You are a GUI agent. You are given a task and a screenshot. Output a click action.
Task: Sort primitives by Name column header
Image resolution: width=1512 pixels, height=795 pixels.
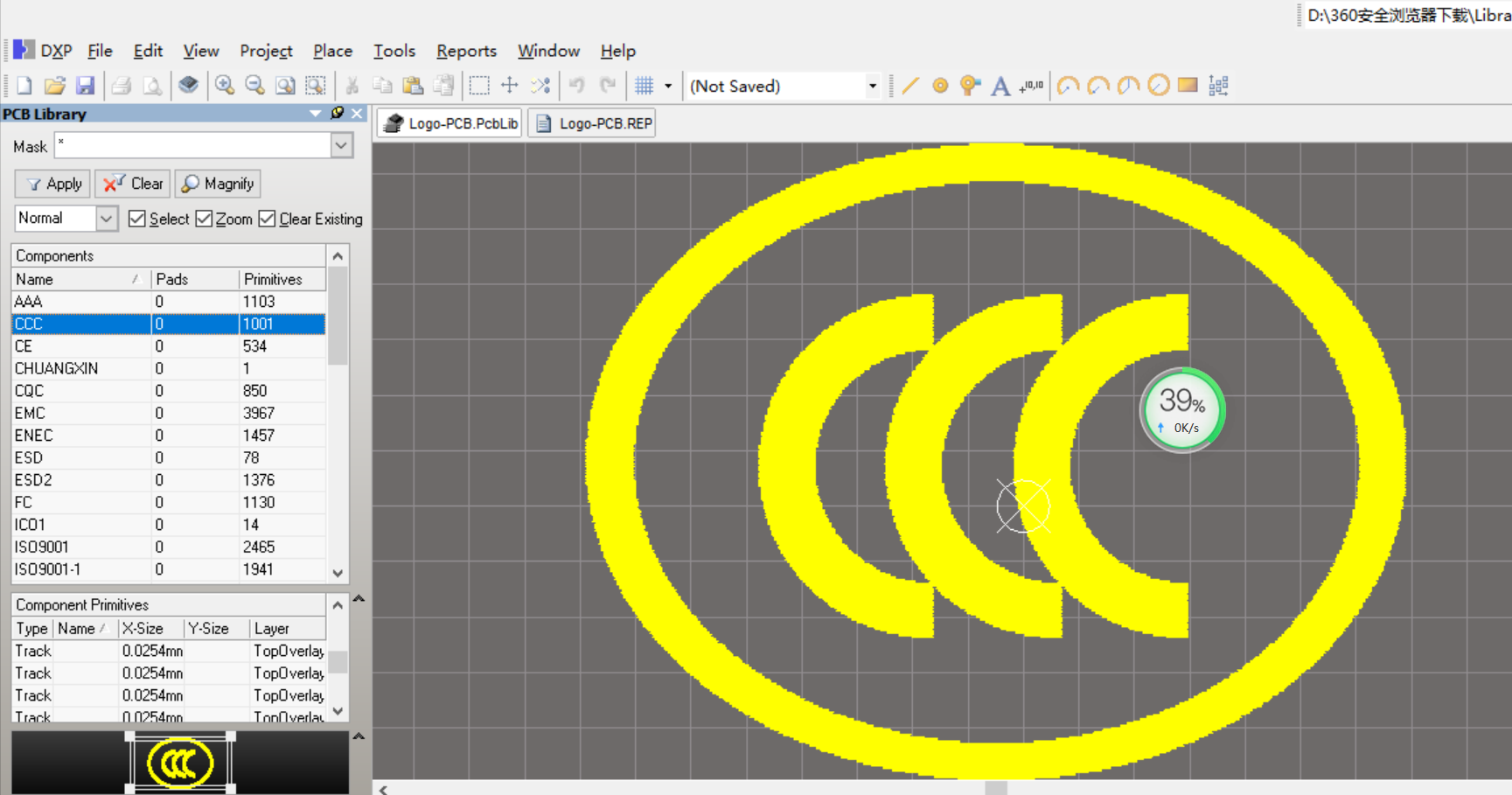86,628
